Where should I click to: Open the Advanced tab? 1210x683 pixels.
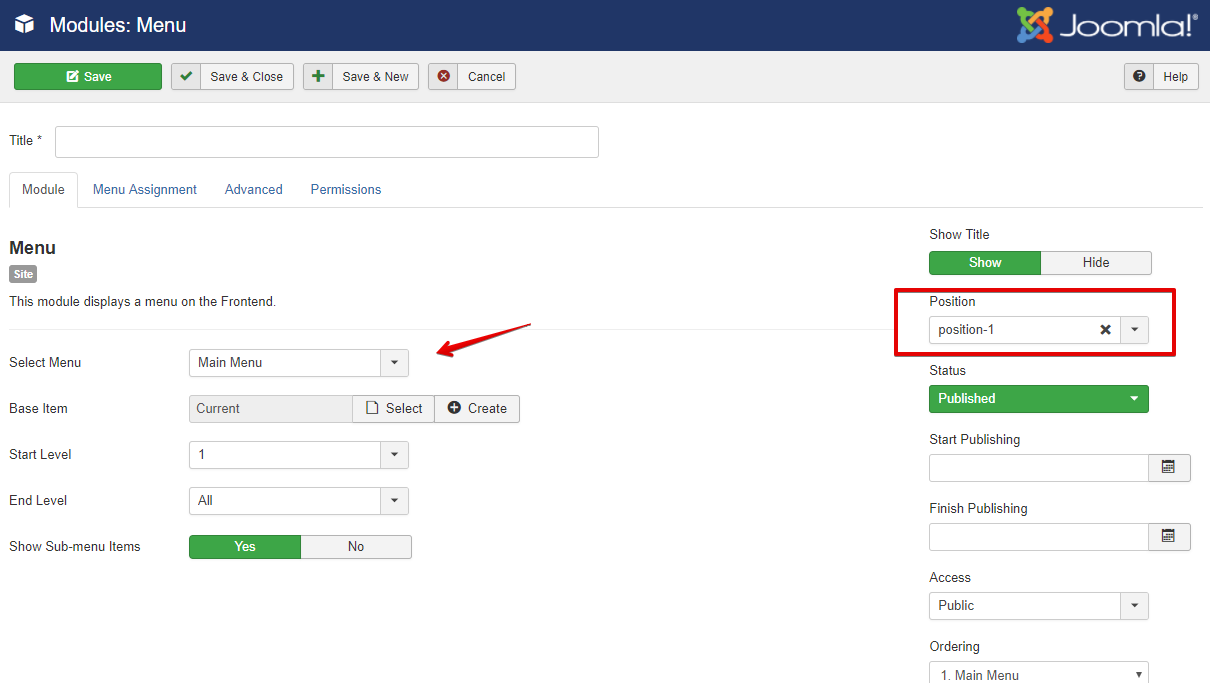(x=254, y=189)
